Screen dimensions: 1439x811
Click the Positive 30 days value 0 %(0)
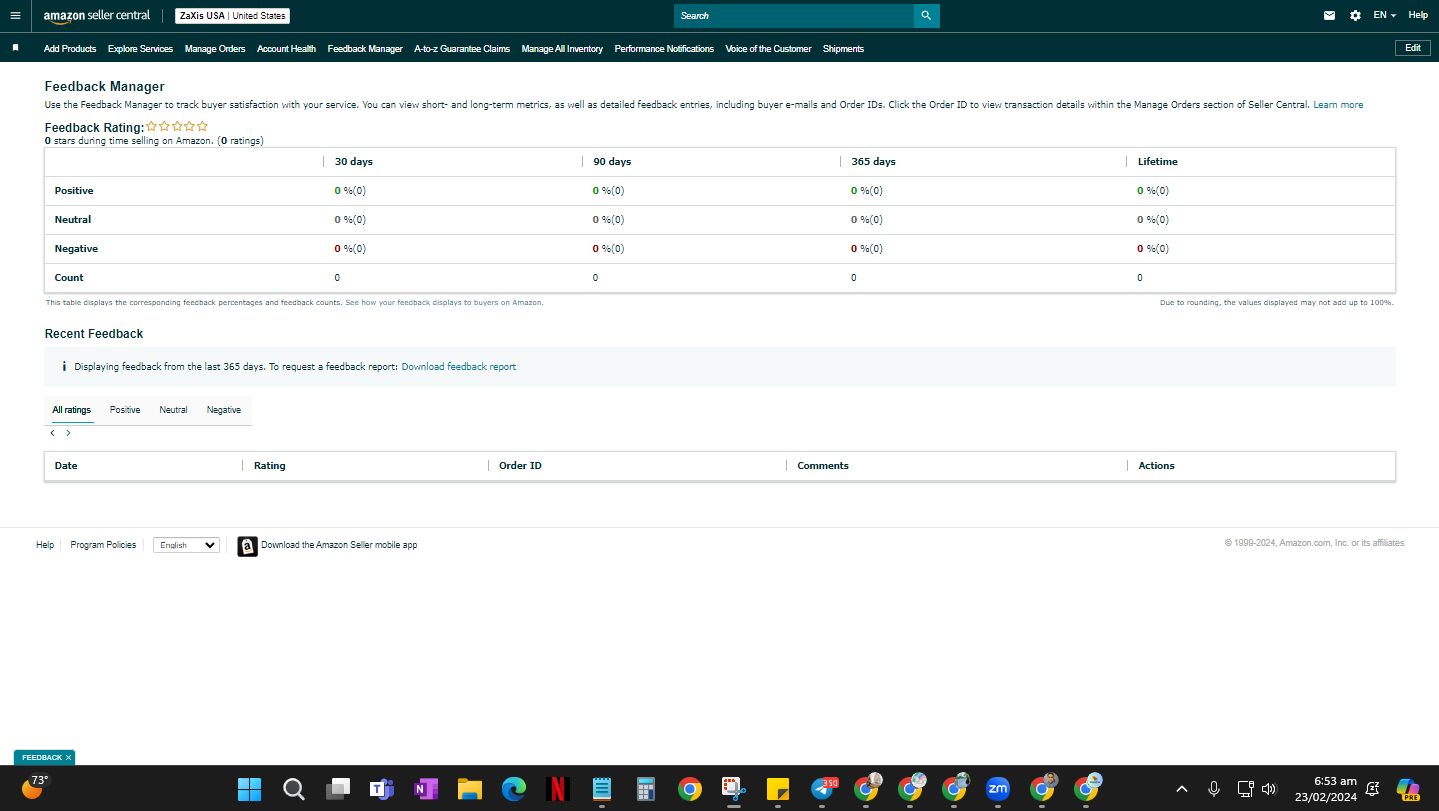click(x=350, y=191)
